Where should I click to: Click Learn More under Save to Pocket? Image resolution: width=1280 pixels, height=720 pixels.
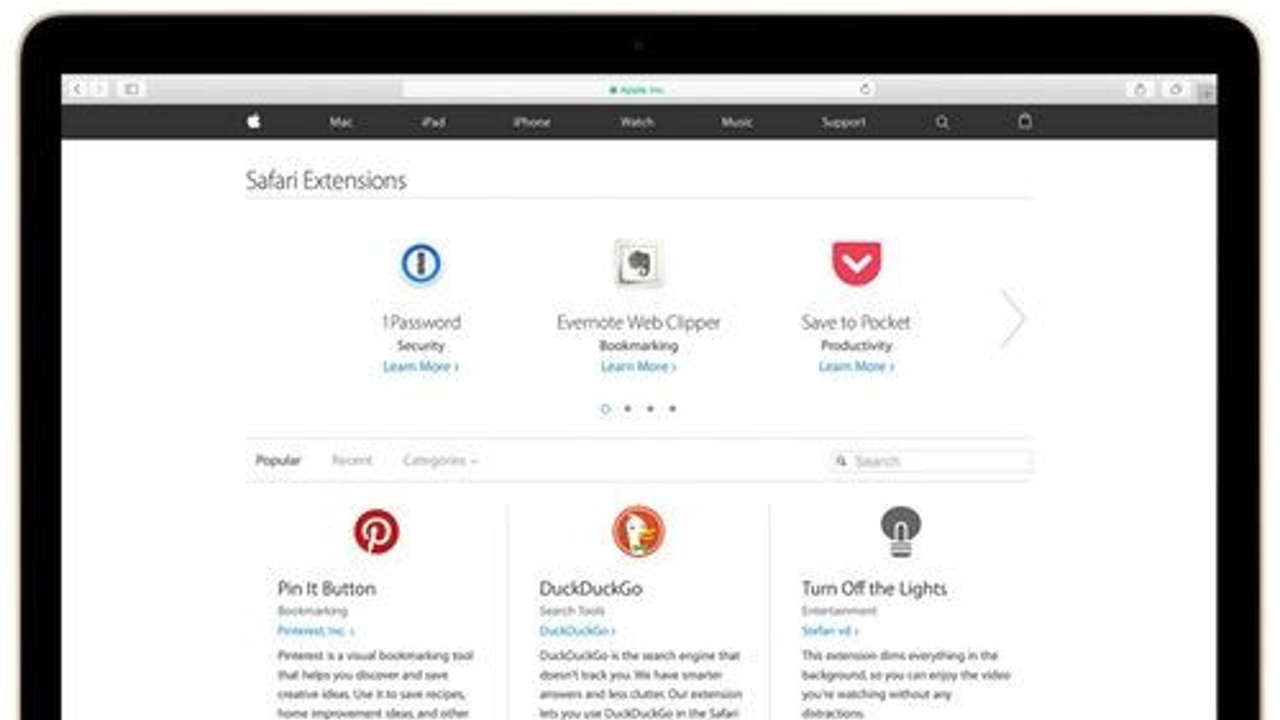pyautogui.click(x=857, y=367)
